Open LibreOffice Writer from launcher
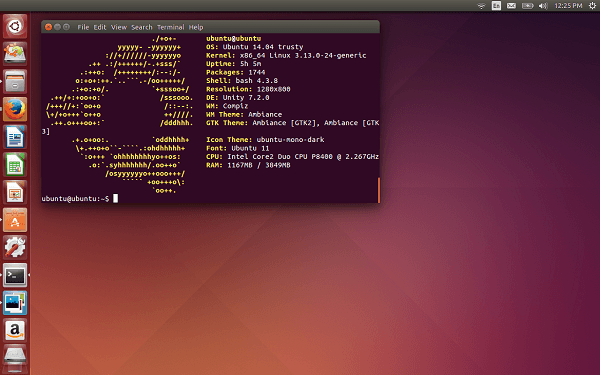The height and width of the screenshot is (375, 600). point(15,137)
